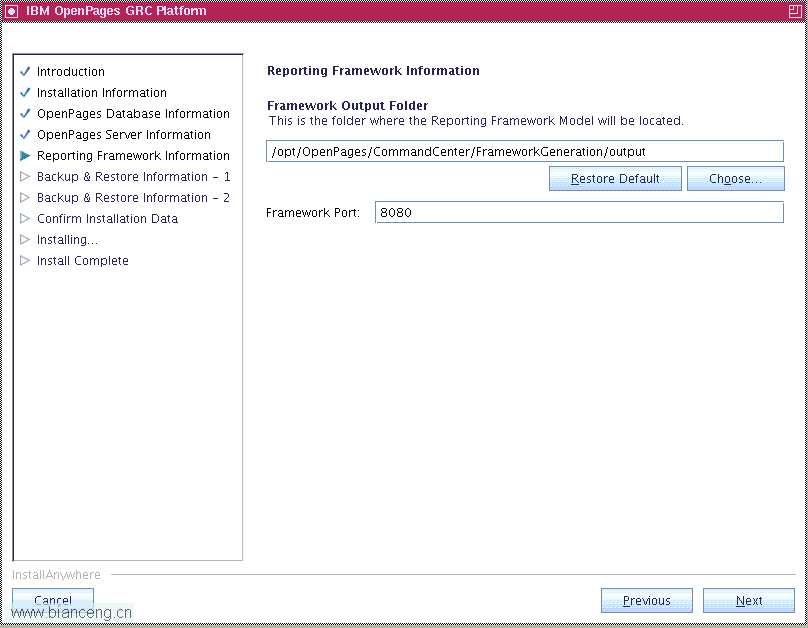Select the Backup & Restore Information – 1 step
Screen dimensions: 808x628
click(x=133, y=177)
